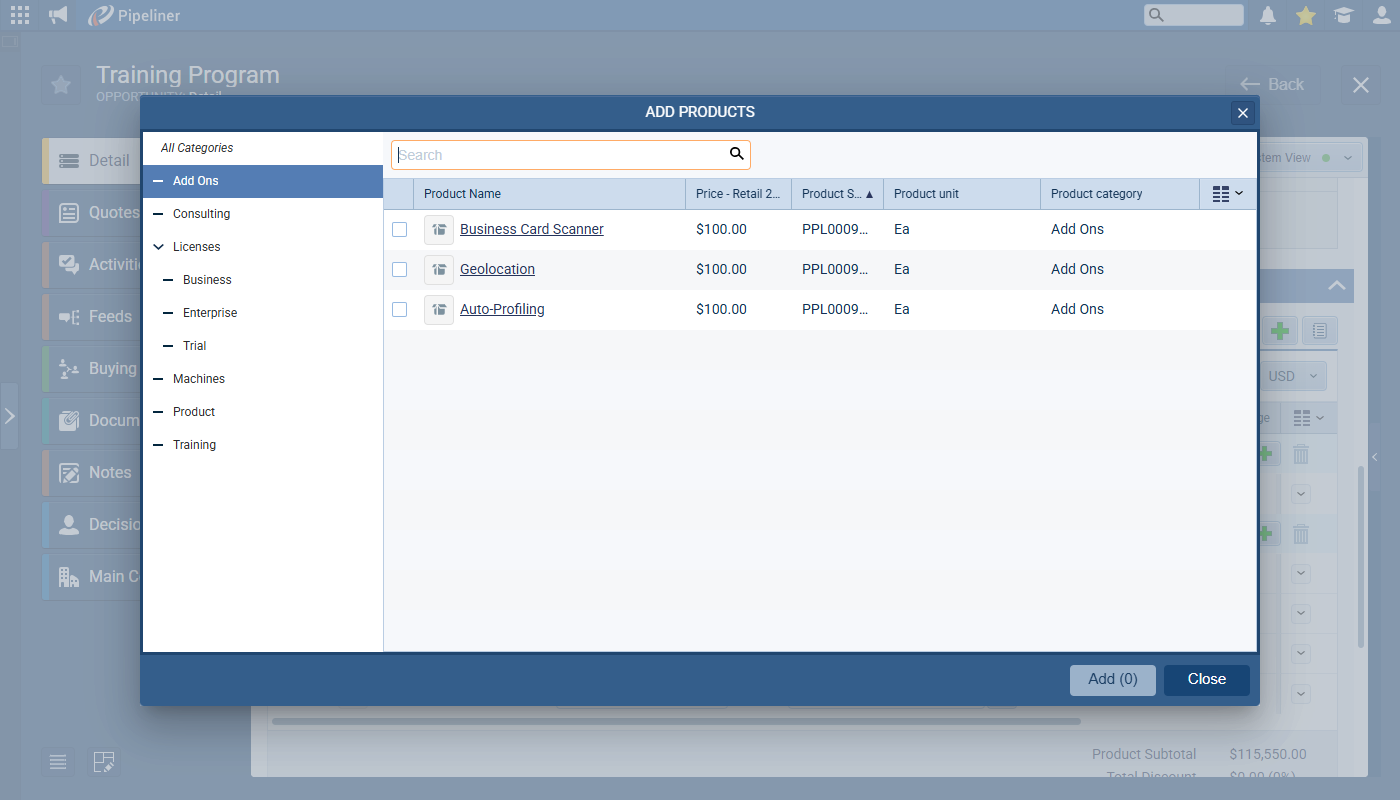The width and height of the screenshot is (1400, 800).
Task: Open the notifications bell icon
Action: tap(1268, 15)
